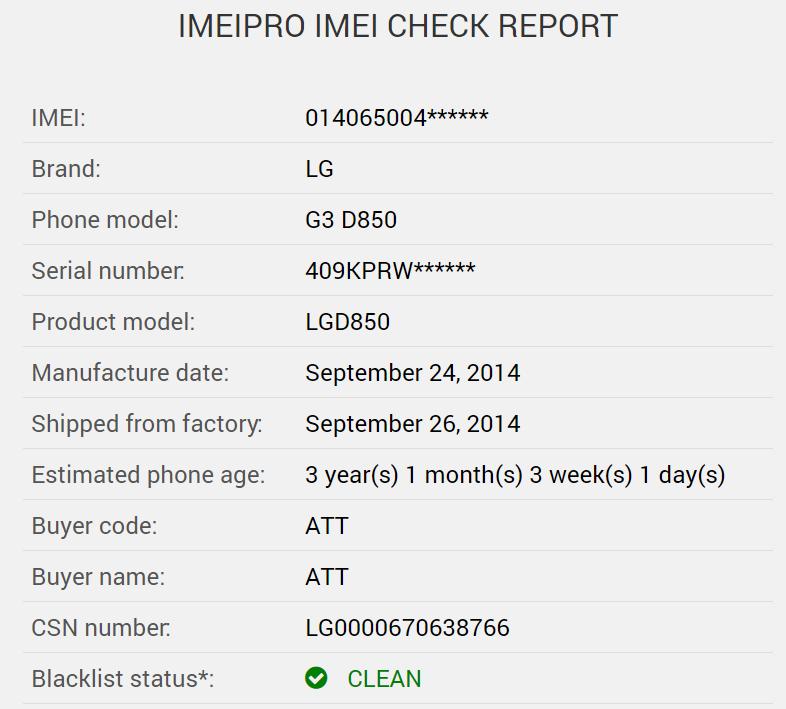Click the Manufacture date September 24, 2014
This screenshot has width=786, height=709.
413,373
